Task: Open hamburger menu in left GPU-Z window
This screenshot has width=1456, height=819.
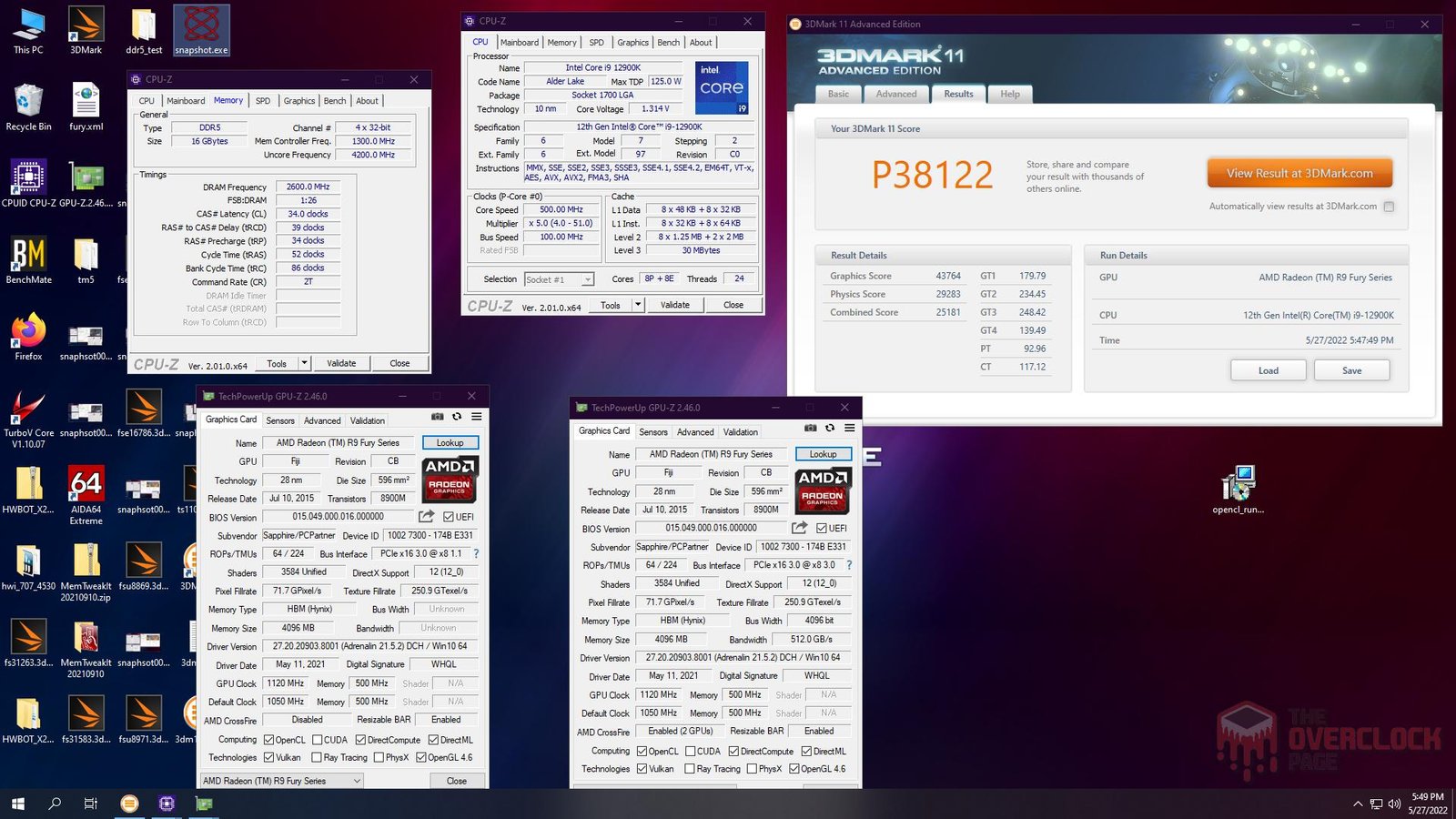Action: [476, 417]
